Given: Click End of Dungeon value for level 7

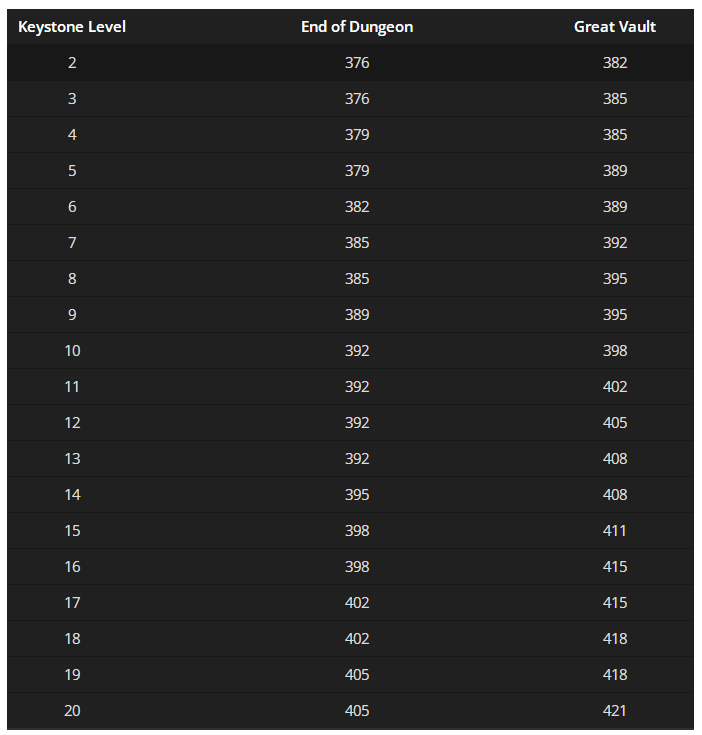Looking at the screenshot, I should pos(357,243).
